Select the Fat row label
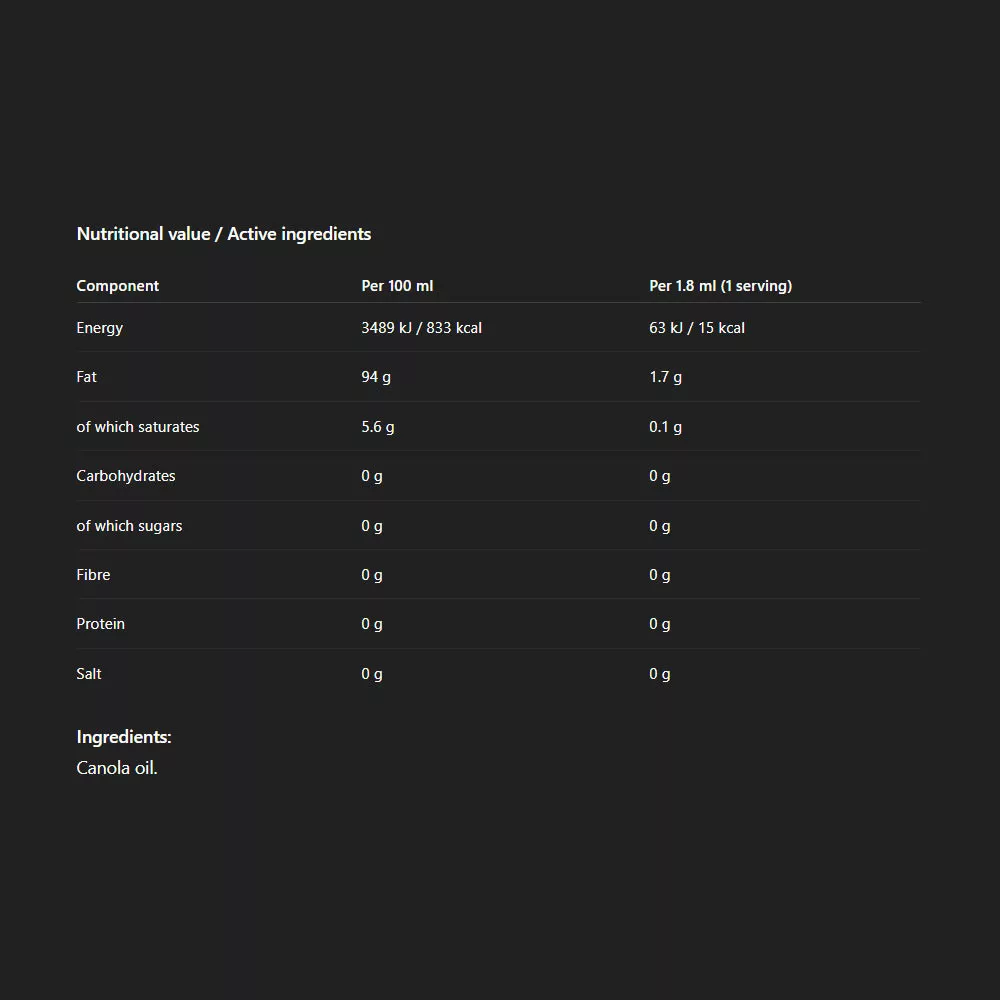This screenshot has width=1000, height=1000. 86,377
